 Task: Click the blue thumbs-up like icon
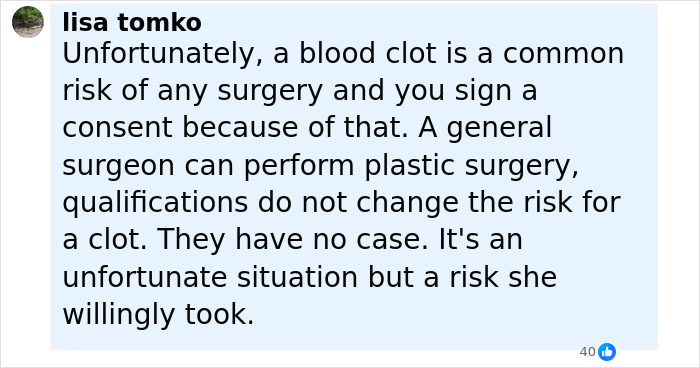pyautogui.click(x=607, y=352)
